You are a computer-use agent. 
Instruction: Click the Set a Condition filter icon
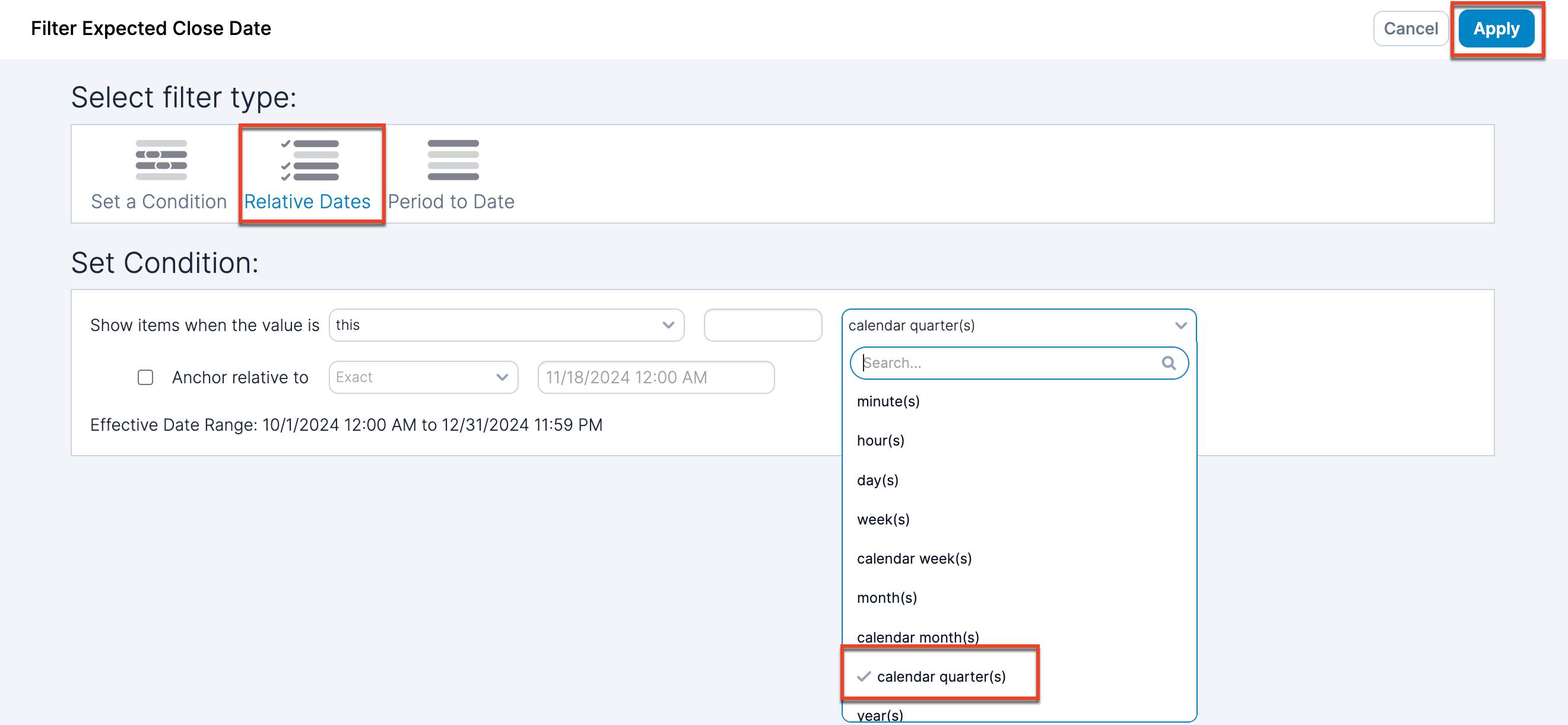point(161,160)
